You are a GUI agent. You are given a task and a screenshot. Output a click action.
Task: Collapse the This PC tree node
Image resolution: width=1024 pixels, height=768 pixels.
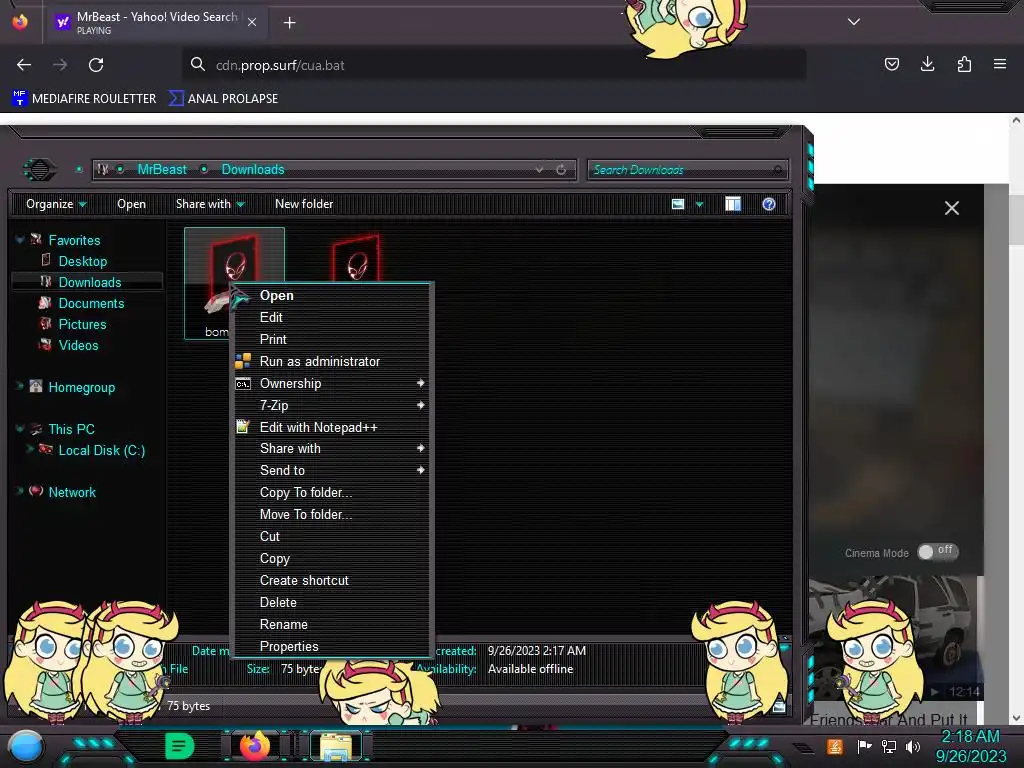click(x=20, y=428)
